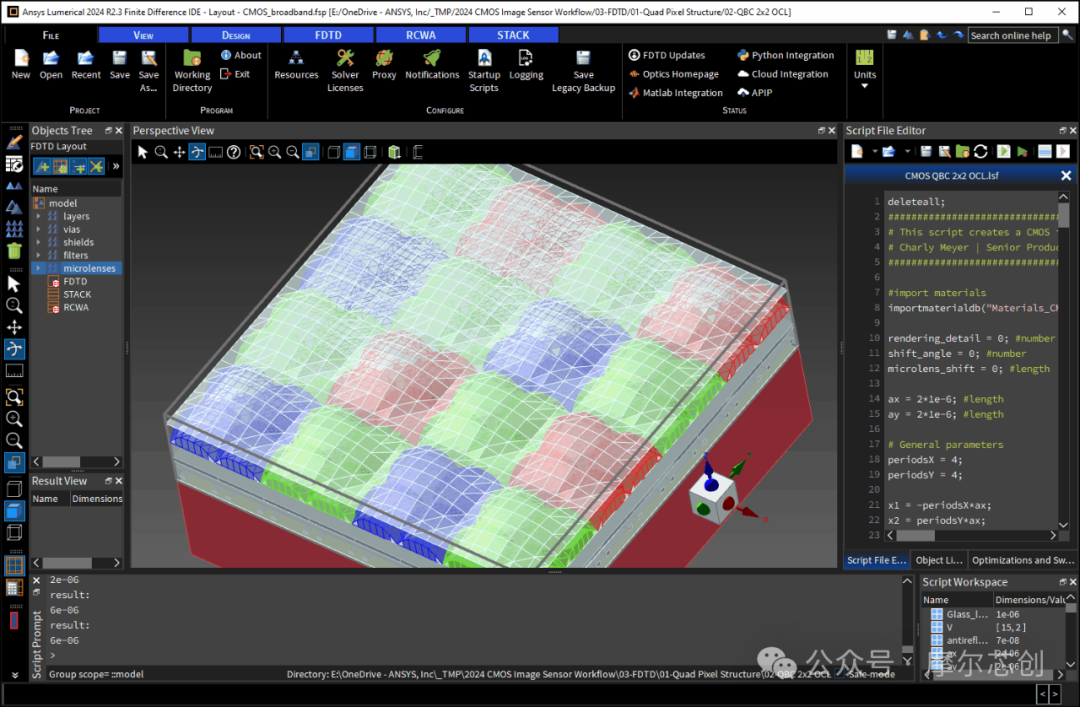Image resolution: width=1080 pixels, height=707 pixels.
Task: Open the Proxy settings
Action: point(384,65)
